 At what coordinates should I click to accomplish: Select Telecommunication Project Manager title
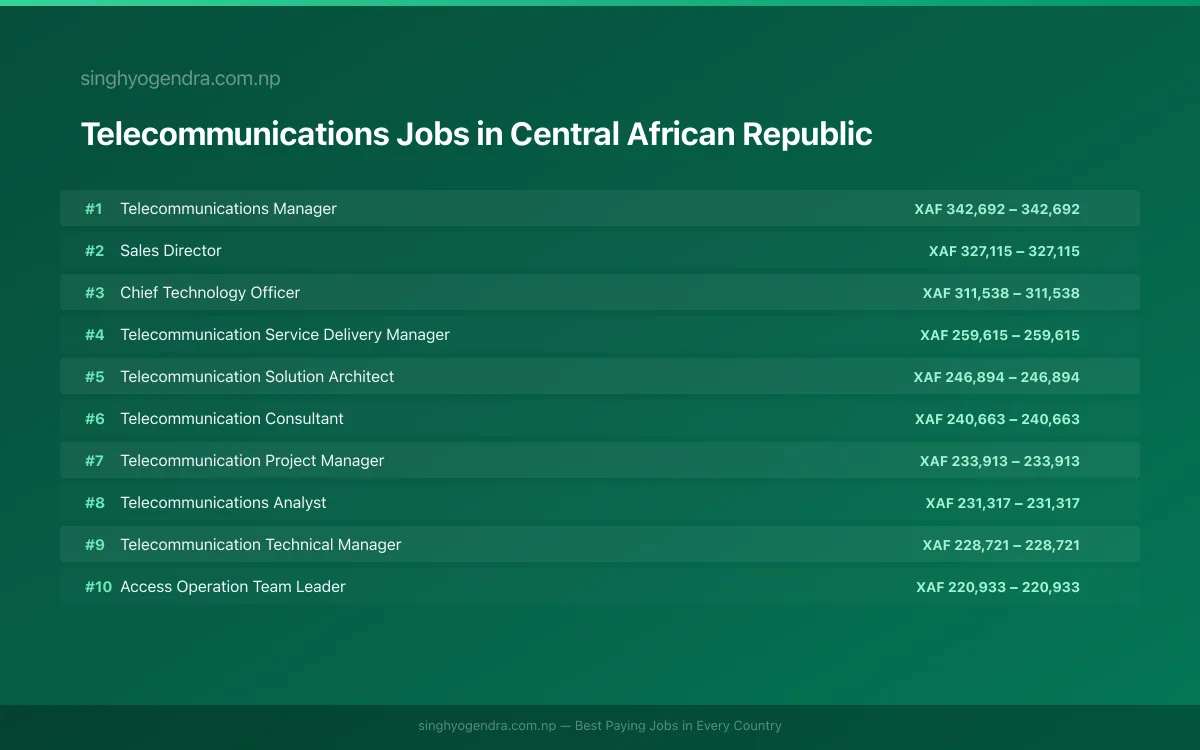(x=252, y=461)
